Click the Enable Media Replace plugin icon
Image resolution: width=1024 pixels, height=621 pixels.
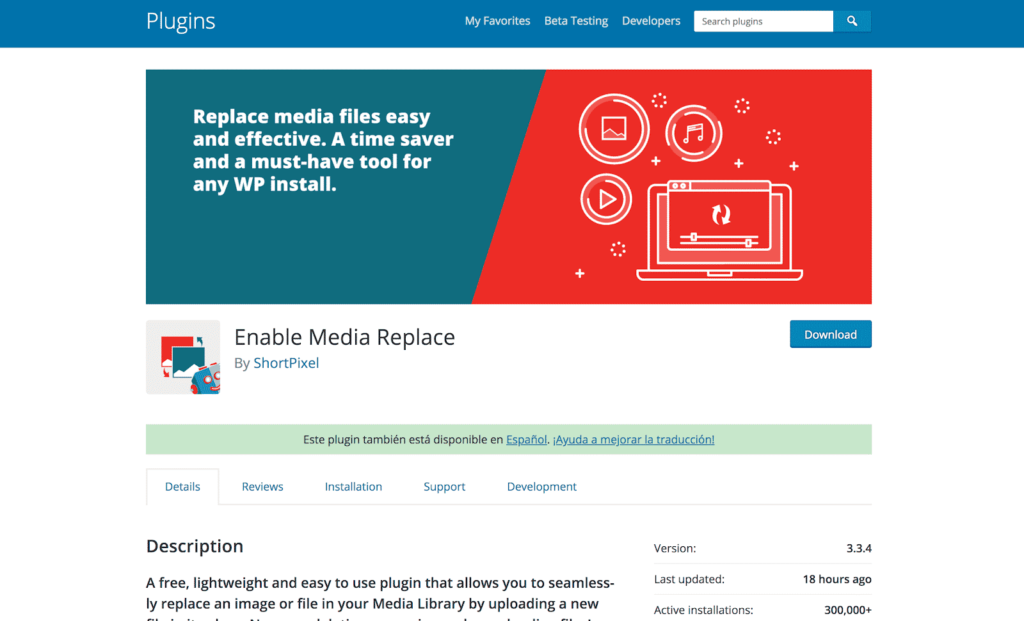click(x=183, y=357)
